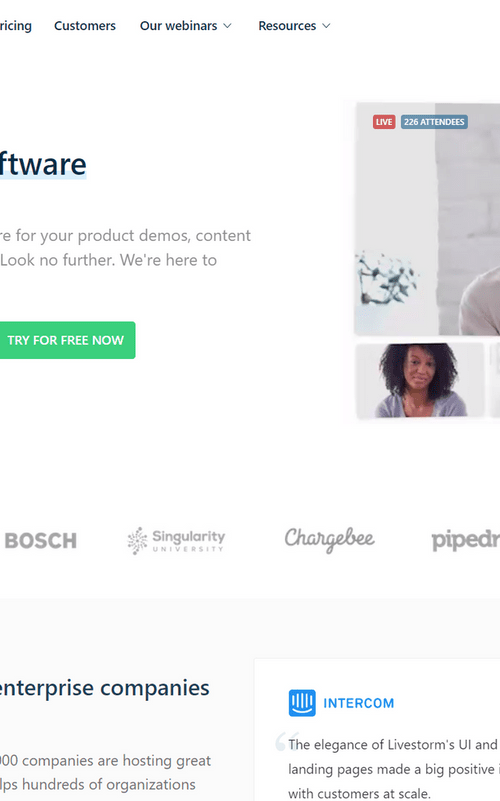Click the main live webinar video
Screen dimensions: 500x801
tap(427, 219)
